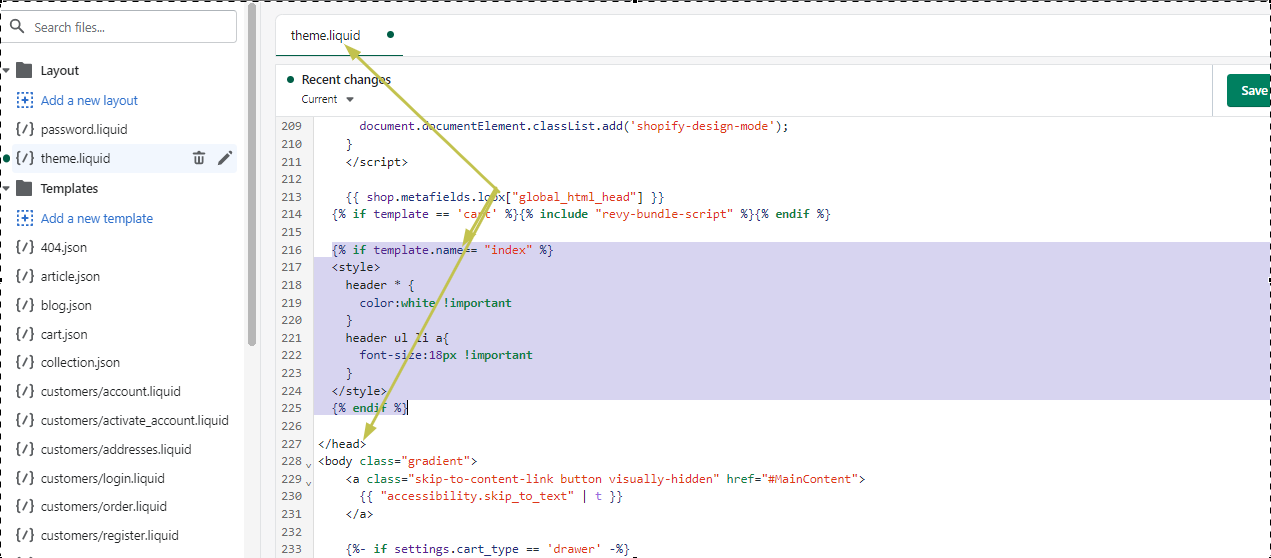Open customers/order.liquid file
Image resolution: width=1271 pixels, height=558 pixels.
(104, 506)
